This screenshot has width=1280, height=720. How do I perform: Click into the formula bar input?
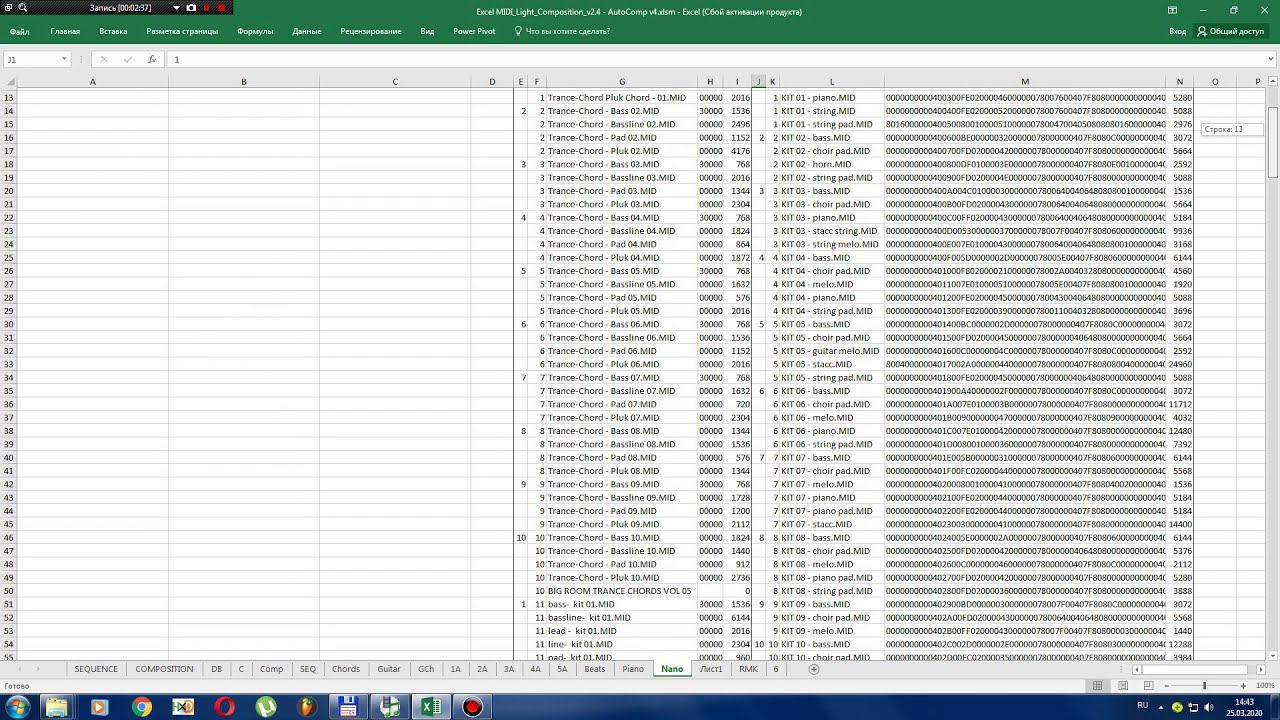(715, 59)
